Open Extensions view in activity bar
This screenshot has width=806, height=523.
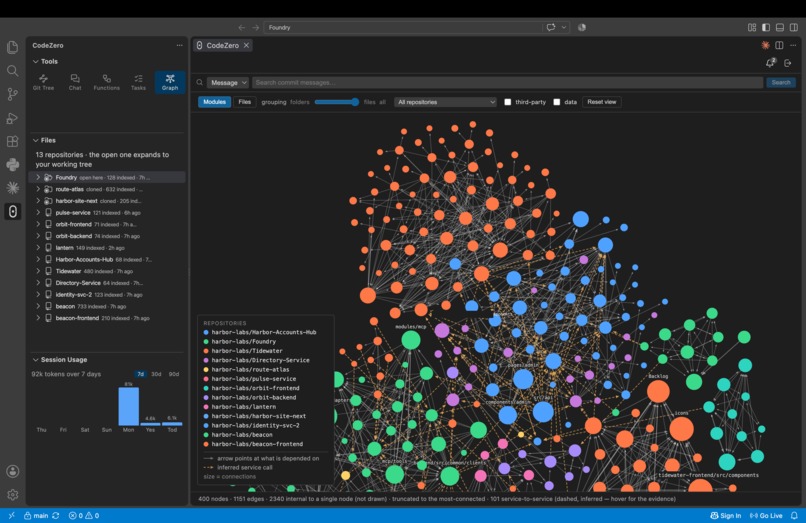click(x=12, y=141)
